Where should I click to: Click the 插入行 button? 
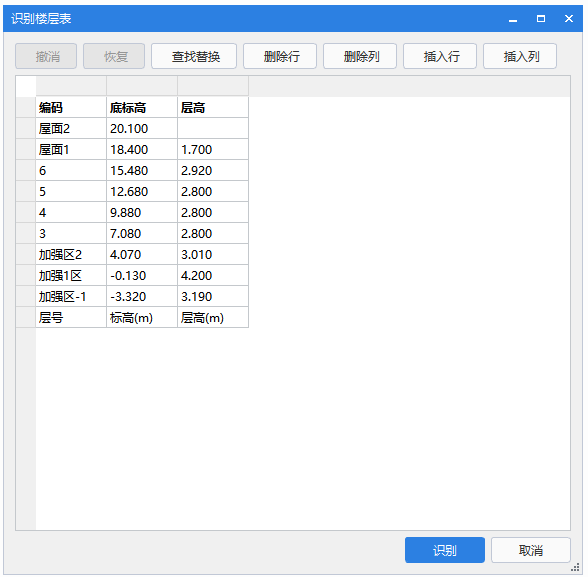pyautogui.click(x=440, y=56)
